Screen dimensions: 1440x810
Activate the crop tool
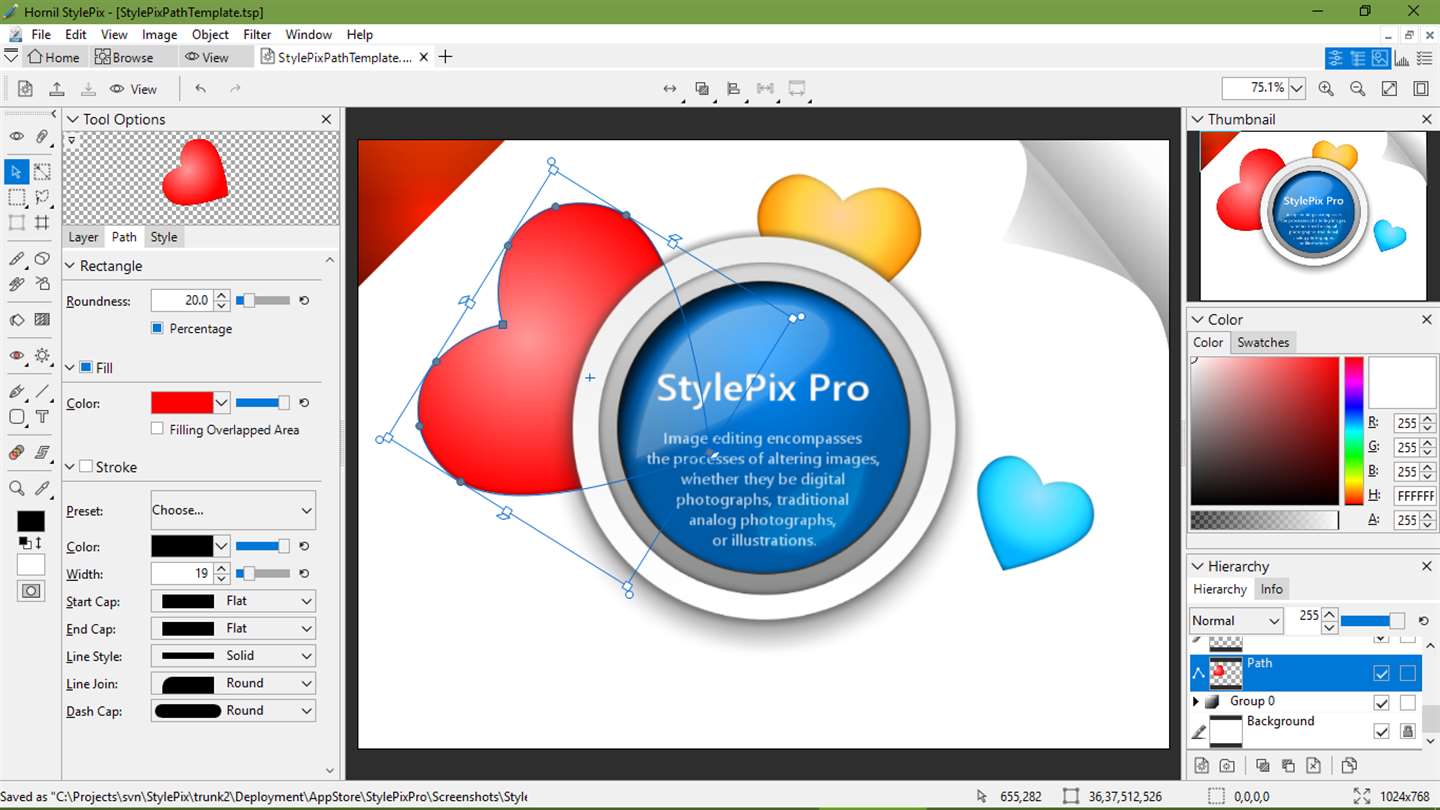point(42,222)
